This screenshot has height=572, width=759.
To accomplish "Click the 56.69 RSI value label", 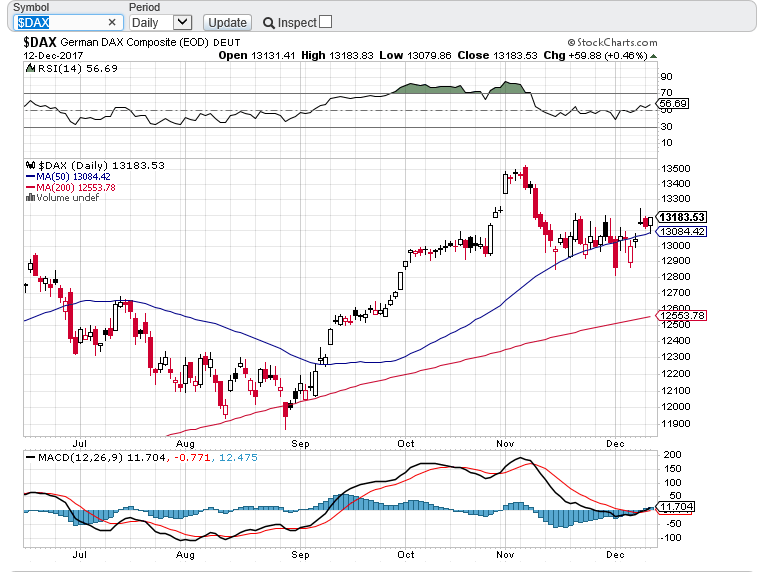I will 672,104.
